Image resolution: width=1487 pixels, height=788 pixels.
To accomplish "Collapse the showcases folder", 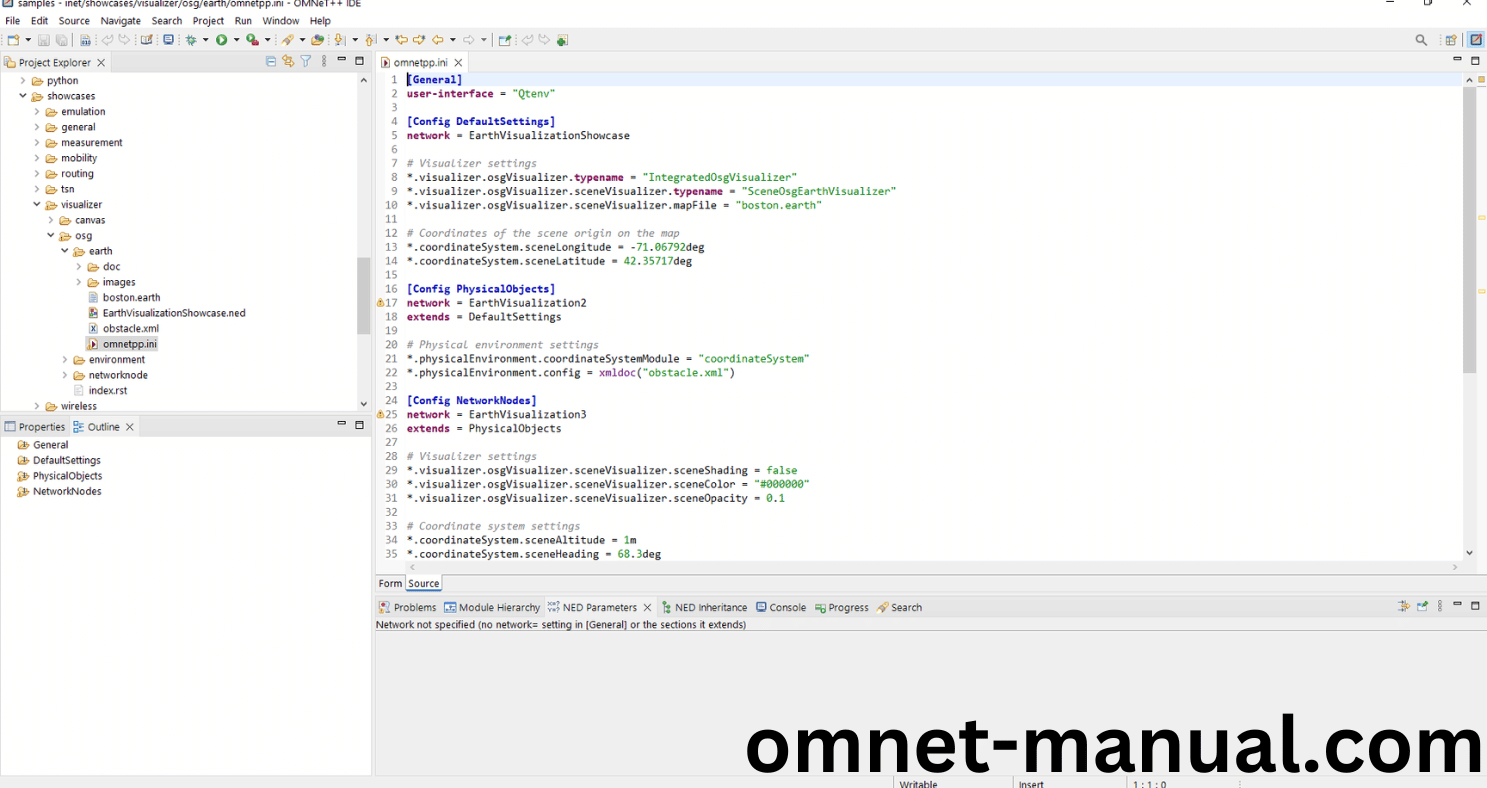I will 23,96.
